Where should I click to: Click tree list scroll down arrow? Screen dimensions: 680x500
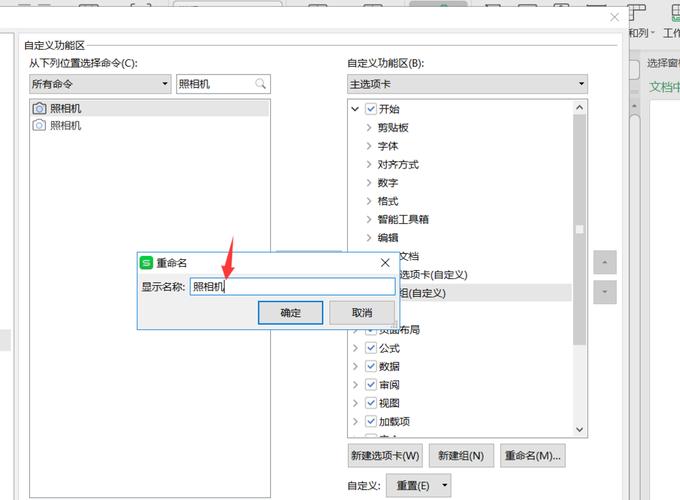[x=579, y=429]
